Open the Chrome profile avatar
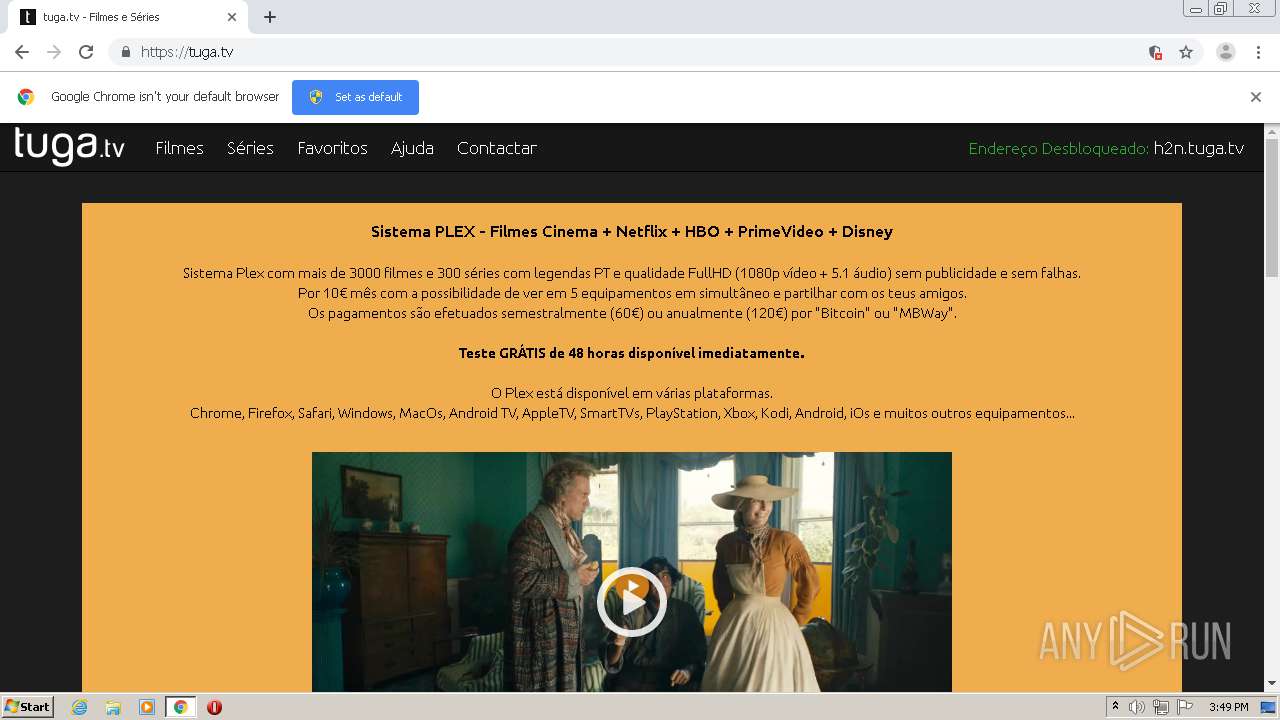The image size is (1280, 720). pyautogui.click(x=1226, y=52)
